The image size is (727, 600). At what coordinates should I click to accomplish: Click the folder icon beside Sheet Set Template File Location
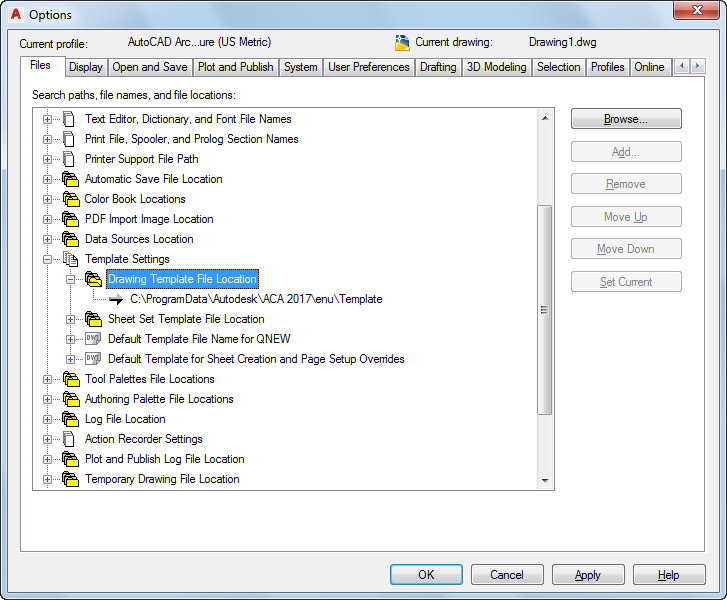(93, 319)
